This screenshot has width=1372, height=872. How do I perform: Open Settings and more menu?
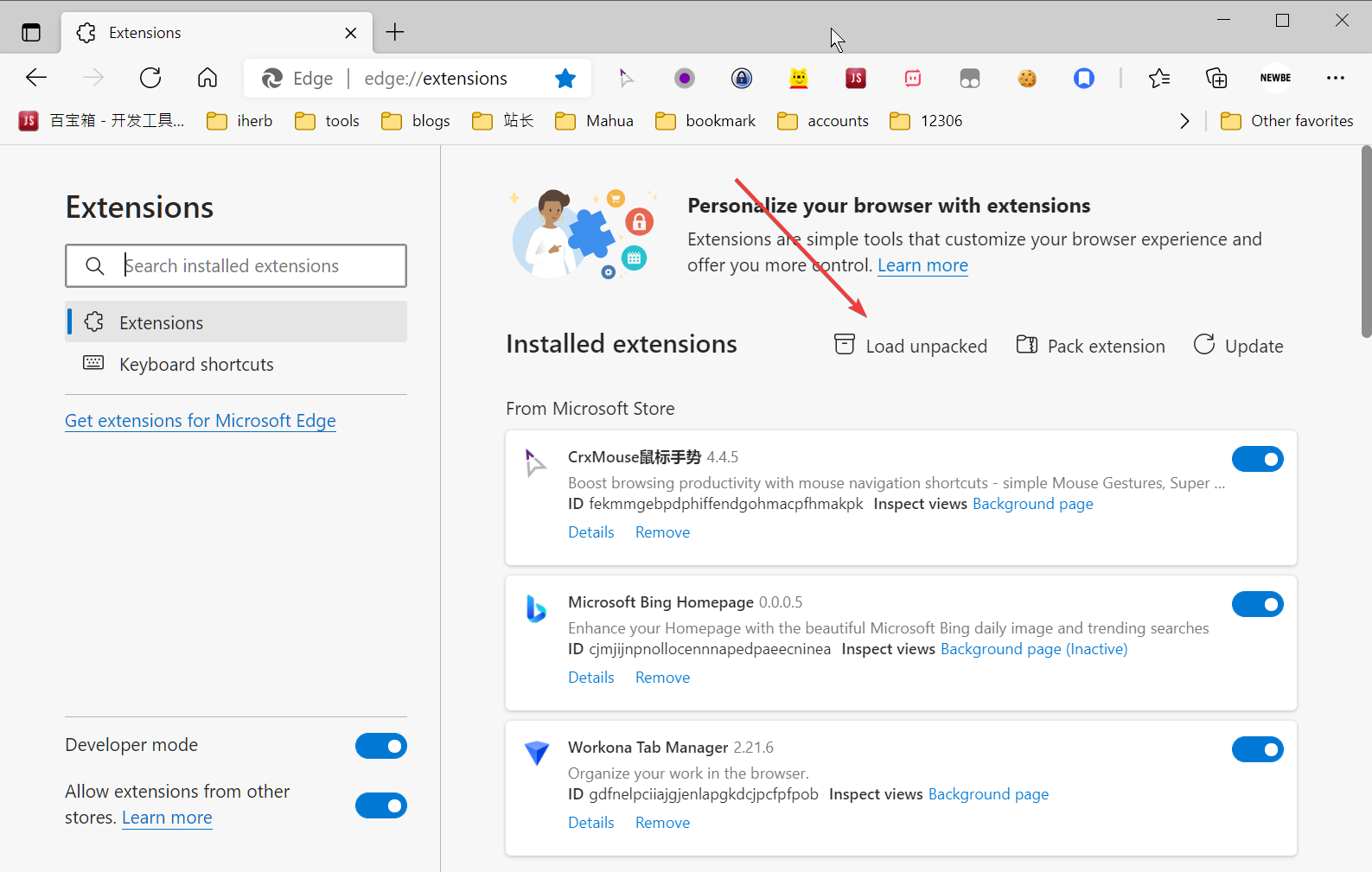1336,78
